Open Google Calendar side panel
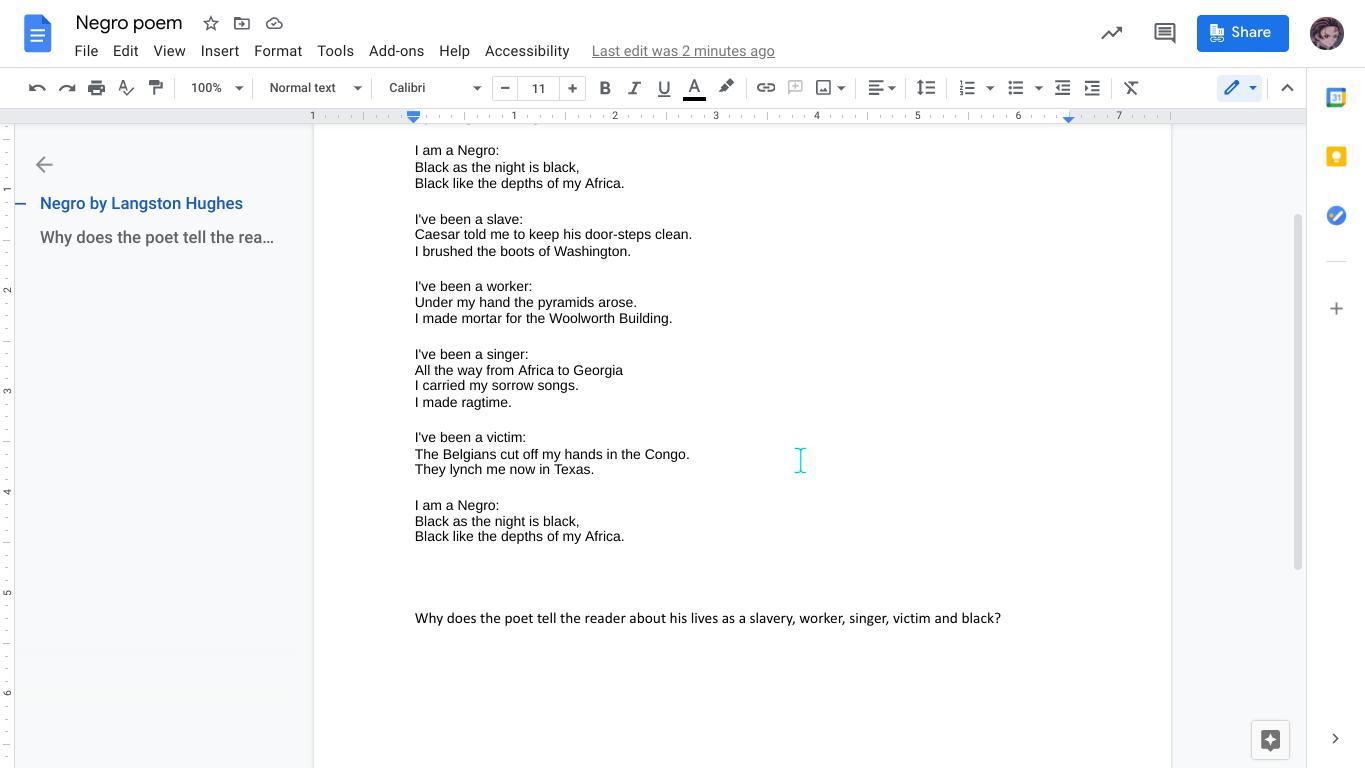1365x768 pixels. [1336, 97]
